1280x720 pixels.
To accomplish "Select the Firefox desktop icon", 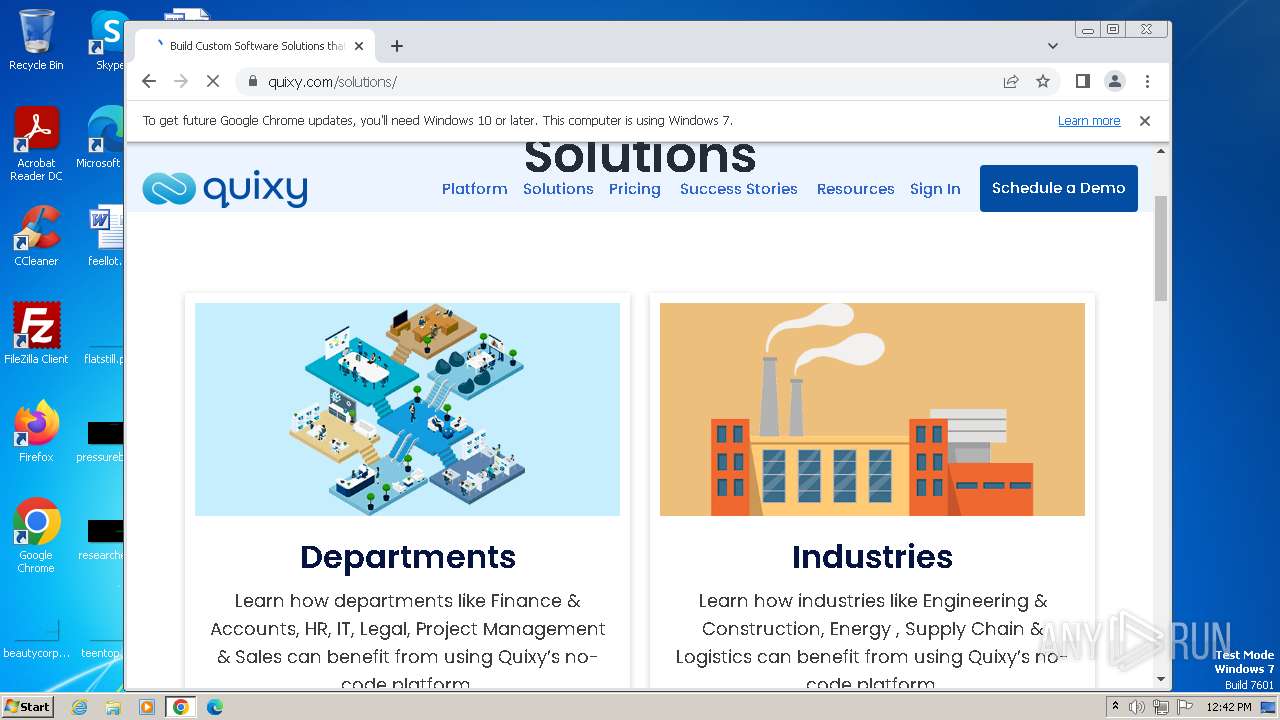I will [x=36, y=432].
